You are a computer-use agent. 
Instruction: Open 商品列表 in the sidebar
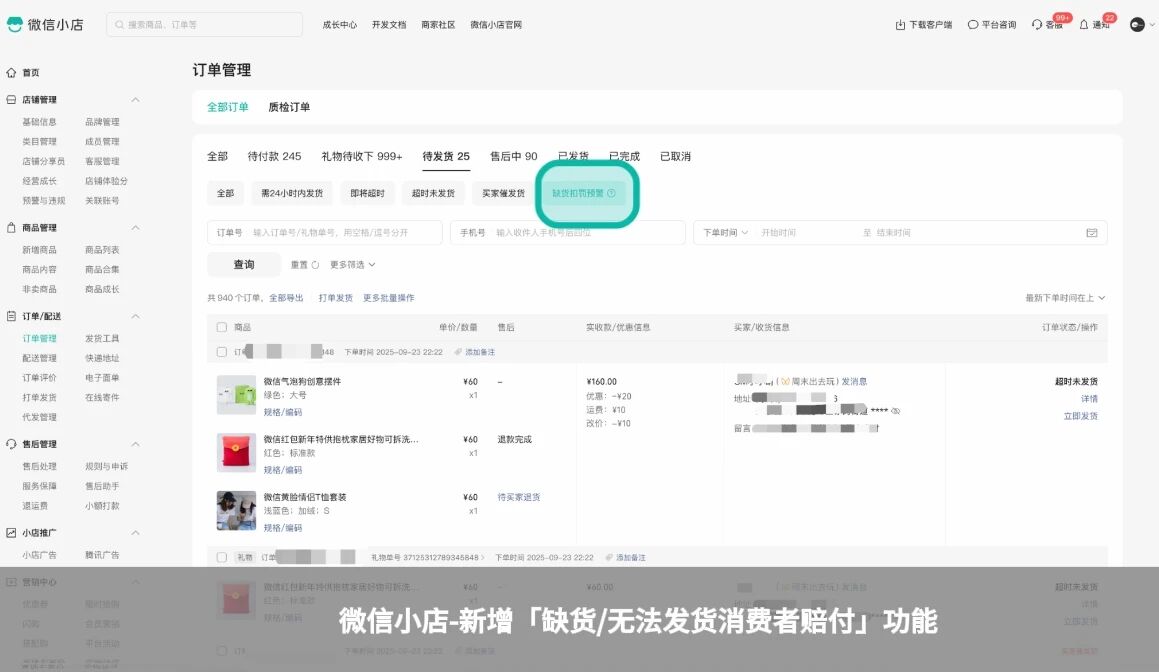point(102,250)
